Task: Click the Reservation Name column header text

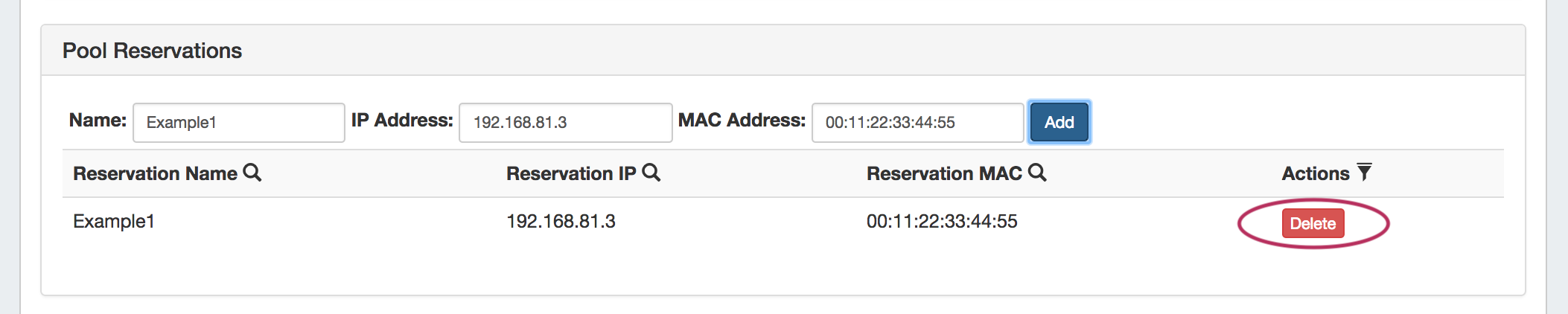Action: [155, 173]
